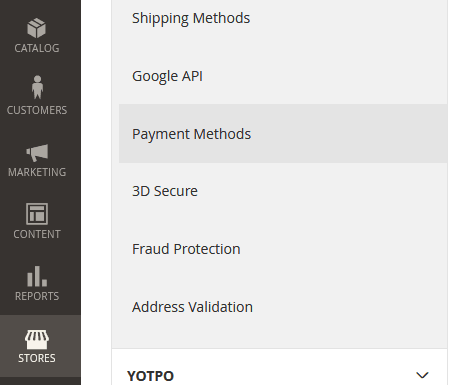The image size is (473, 387).
Task: Click the MARKETING label in sidebar
Action: [x=37, y=172]
